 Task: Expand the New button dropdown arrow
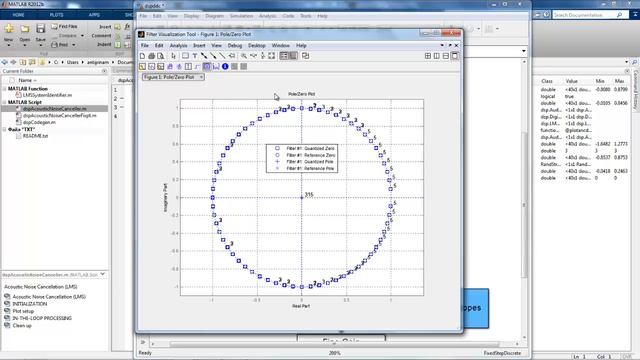click(9, 45)
